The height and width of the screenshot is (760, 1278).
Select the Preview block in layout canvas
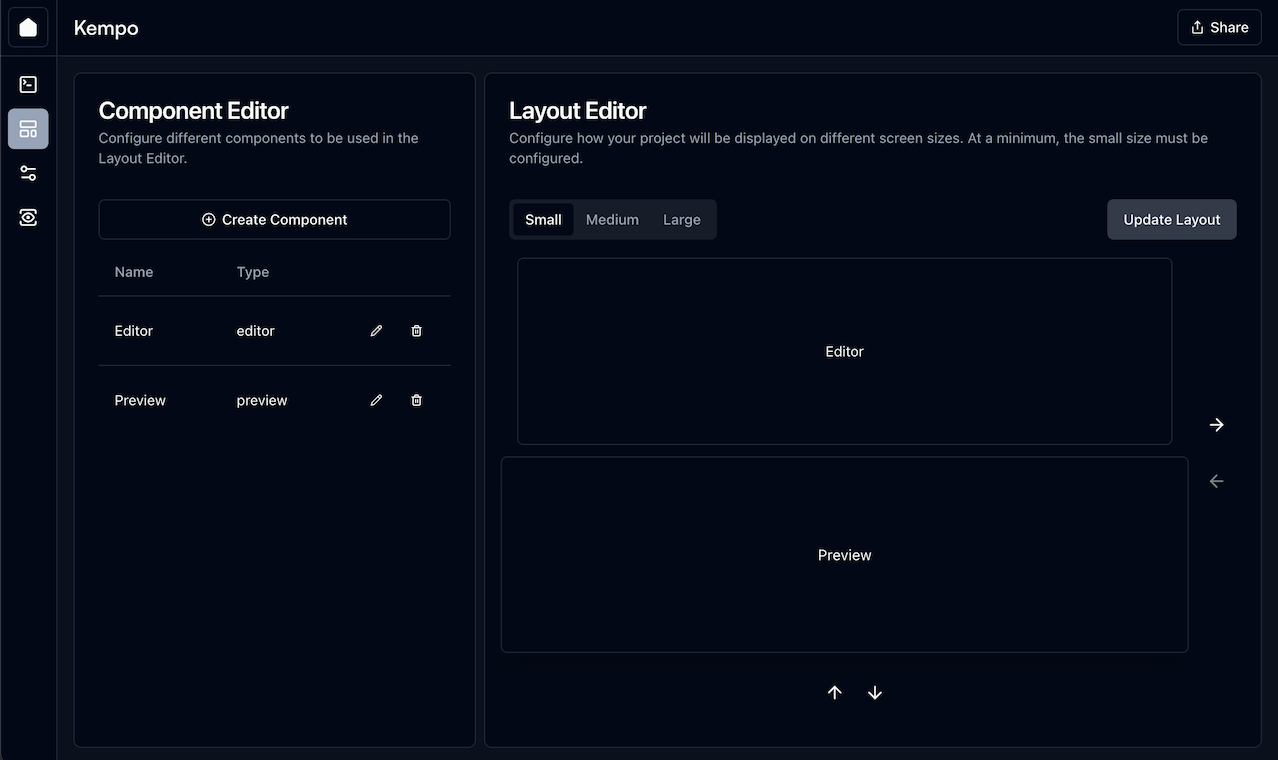point(844,555)
